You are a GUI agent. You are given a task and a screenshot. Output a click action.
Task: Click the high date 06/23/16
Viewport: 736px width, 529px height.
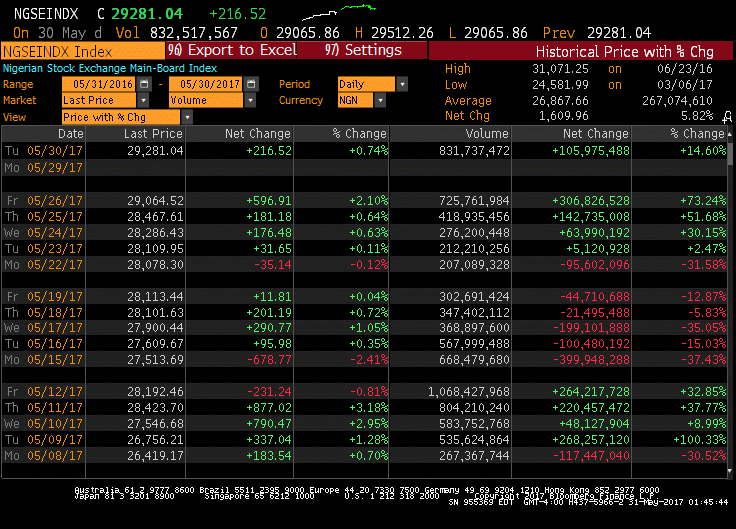(685, 69)
